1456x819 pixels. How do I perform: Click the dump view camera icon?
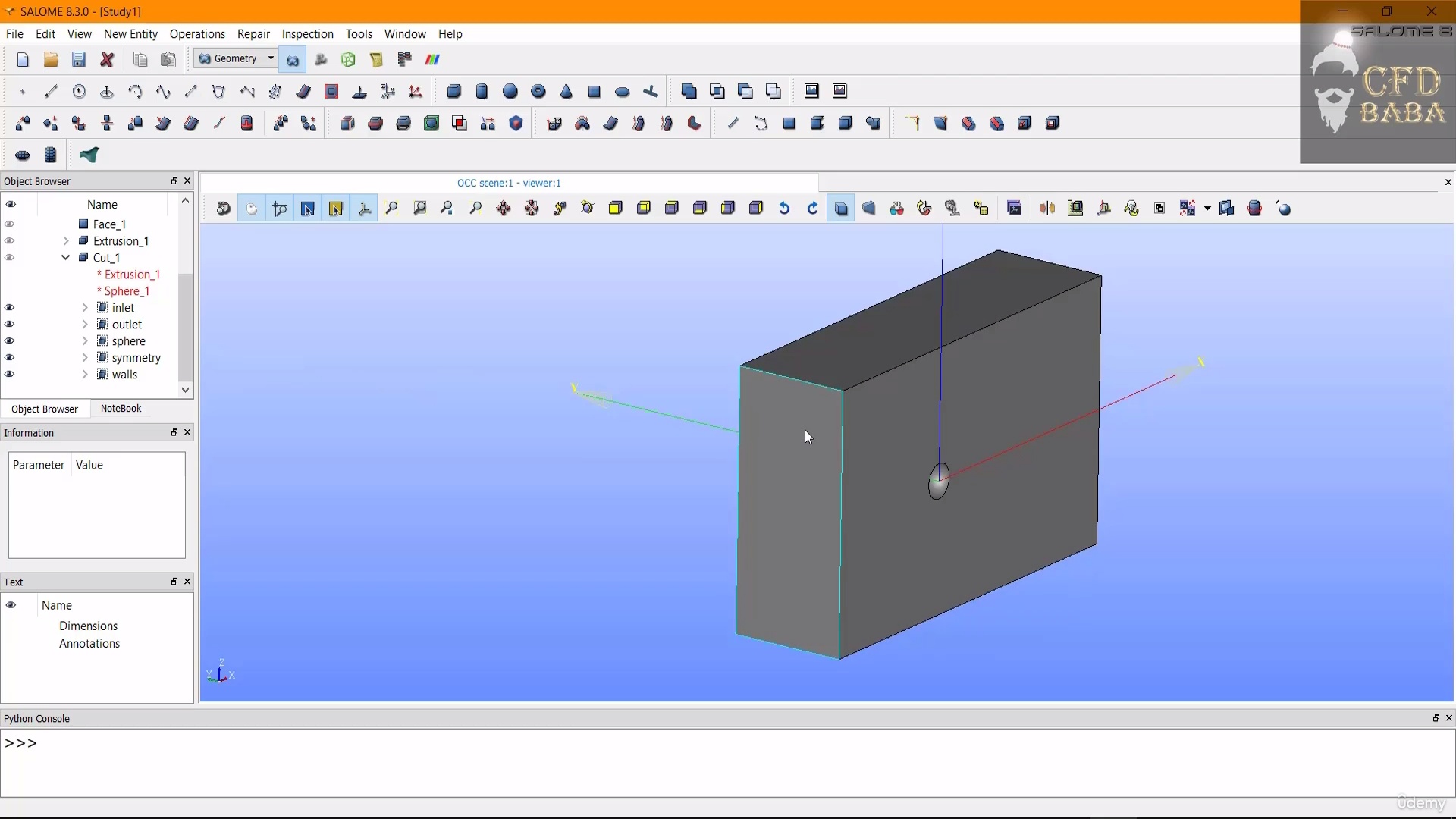pos(223,209)
